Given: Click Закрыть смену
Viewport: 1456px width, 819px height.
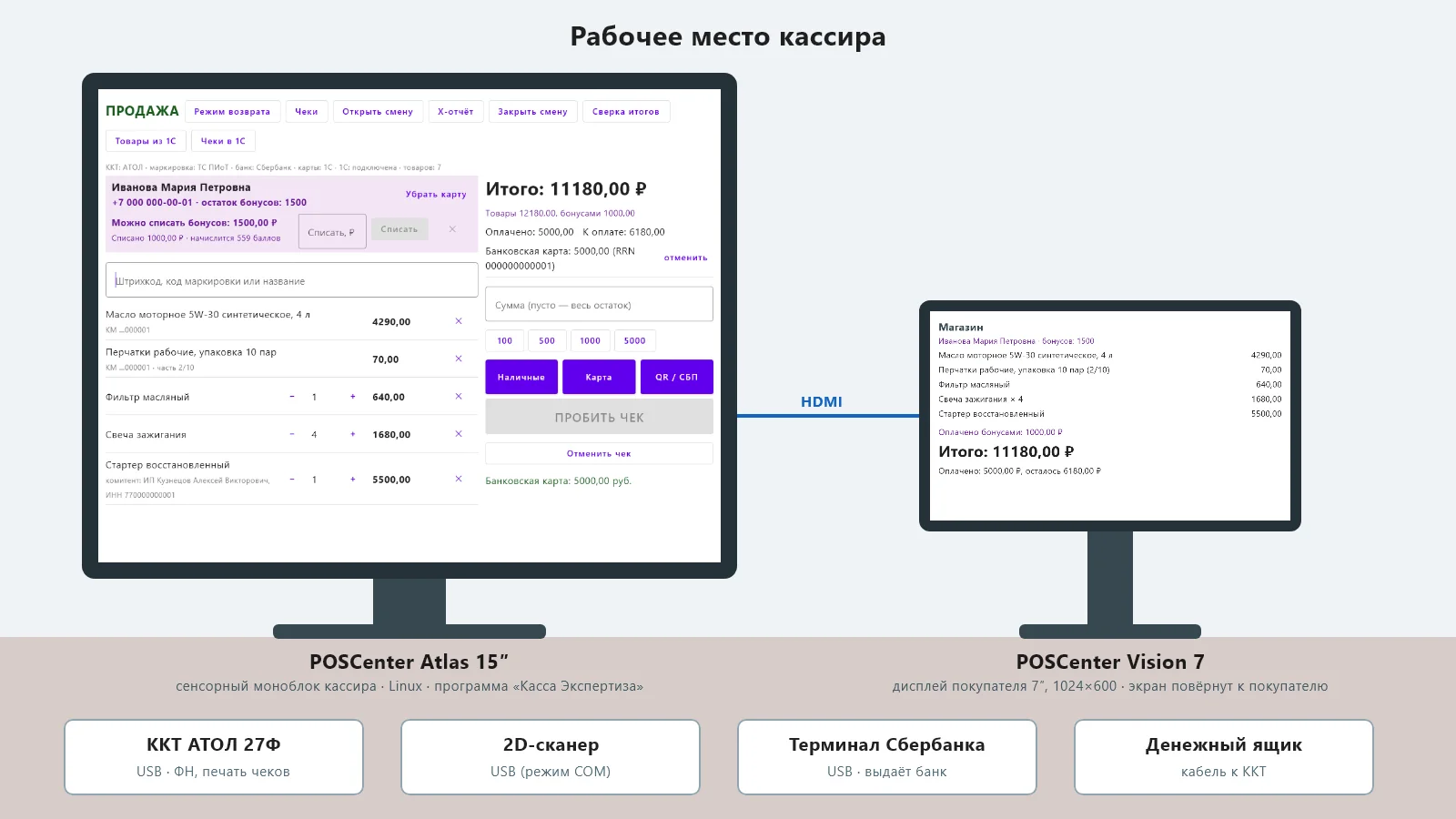Looking at the screenshot, I should [532, 112].
